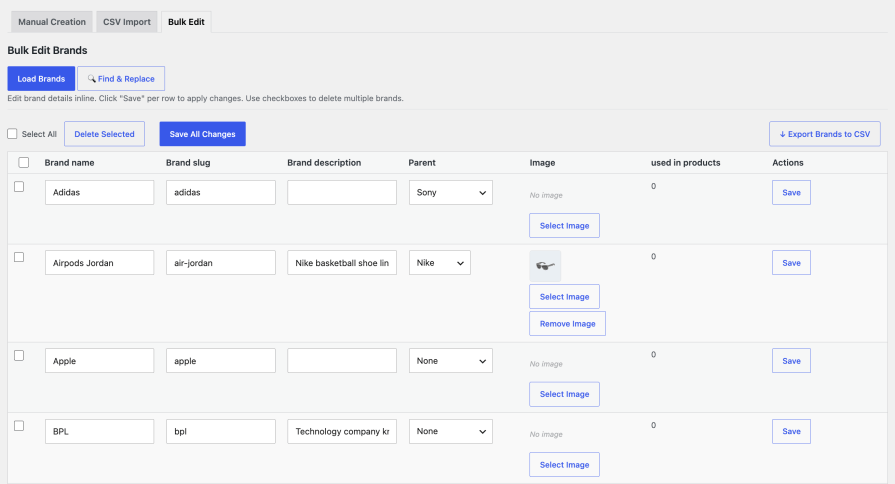Select Image for Apple row
The height and width of the screenshot is (484, 895).
click(x=565, y=394)
